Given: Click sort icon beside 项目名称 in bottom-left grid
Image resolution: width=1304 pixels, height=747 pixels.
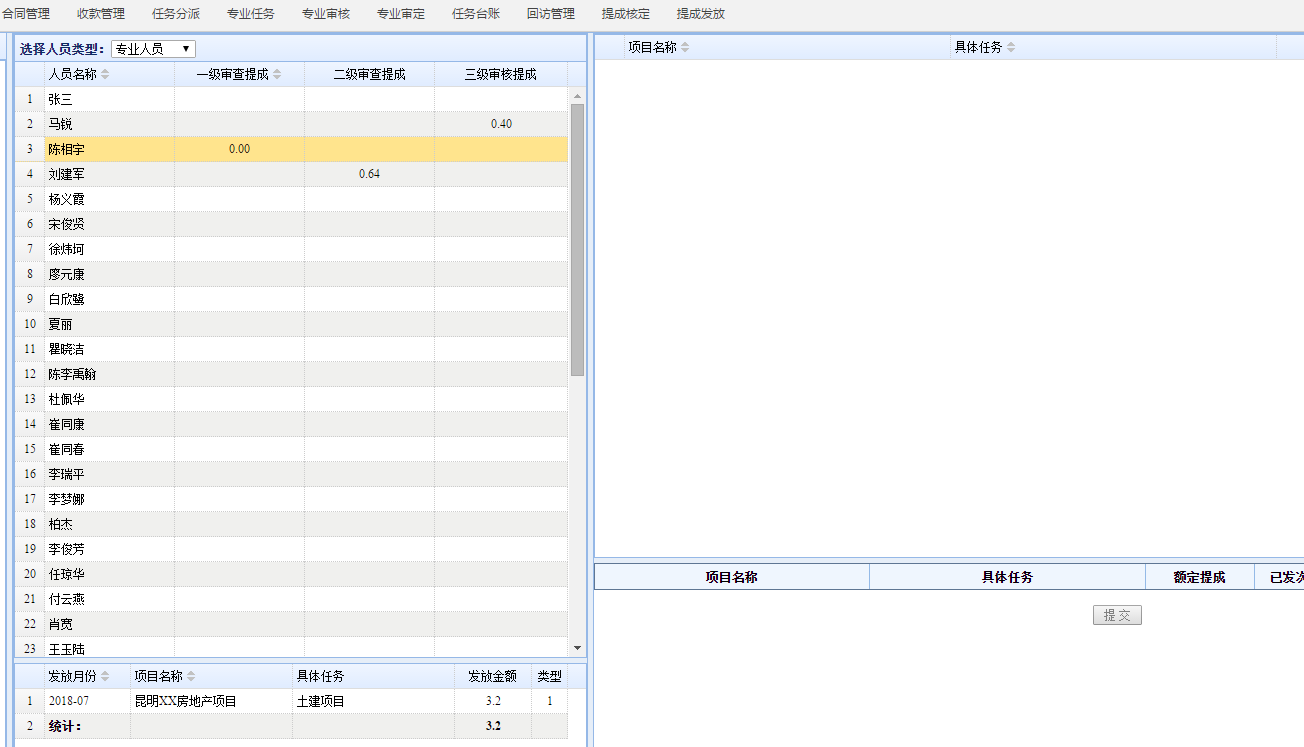Looking at the screenshot, I should [x=191, y=677].
